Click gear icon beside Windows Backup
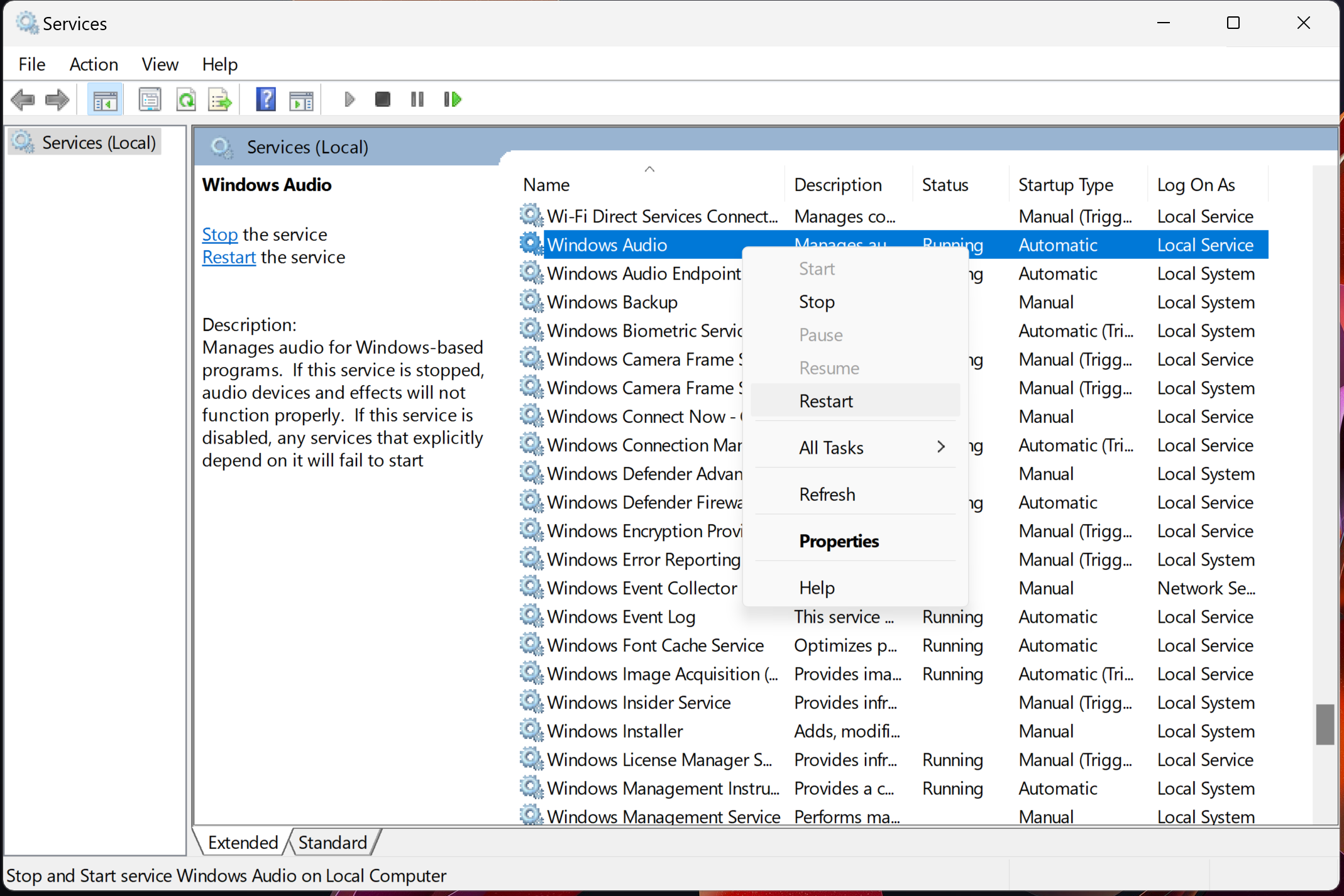The height and width of the screenshot is (896, 1344). [x=532, y=302]
